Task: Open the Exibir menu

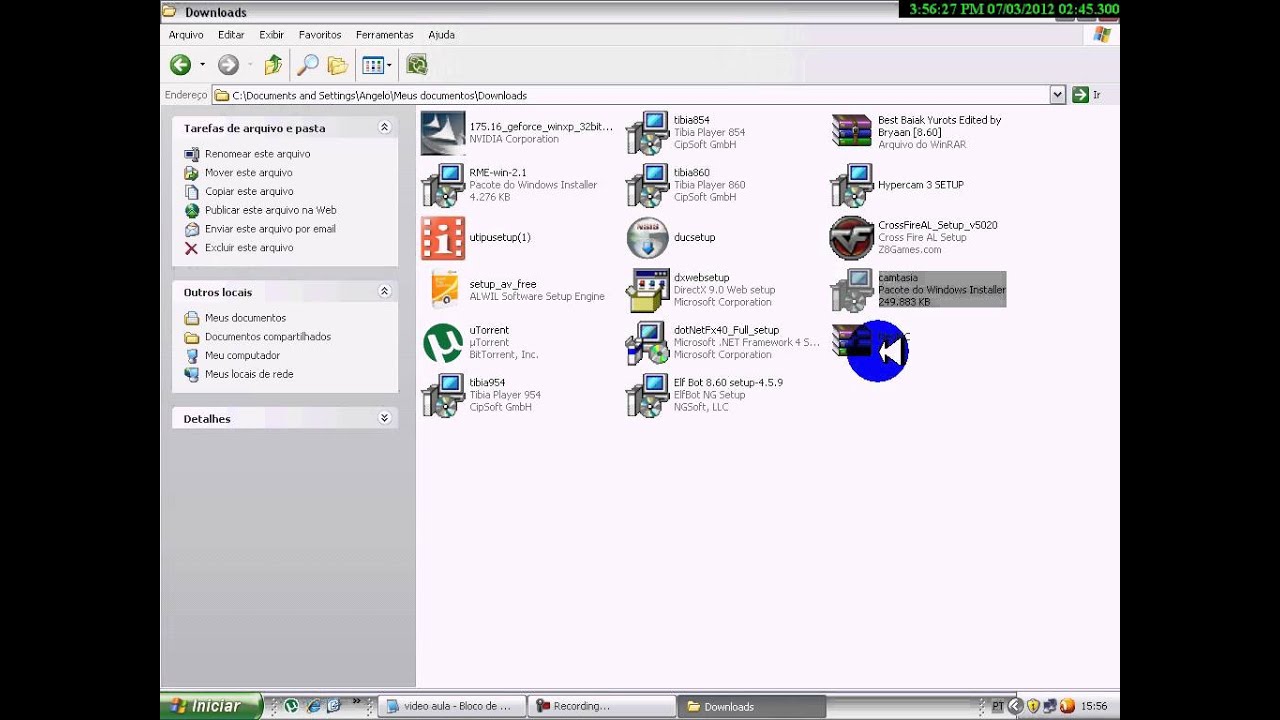Action: point(271,35)
